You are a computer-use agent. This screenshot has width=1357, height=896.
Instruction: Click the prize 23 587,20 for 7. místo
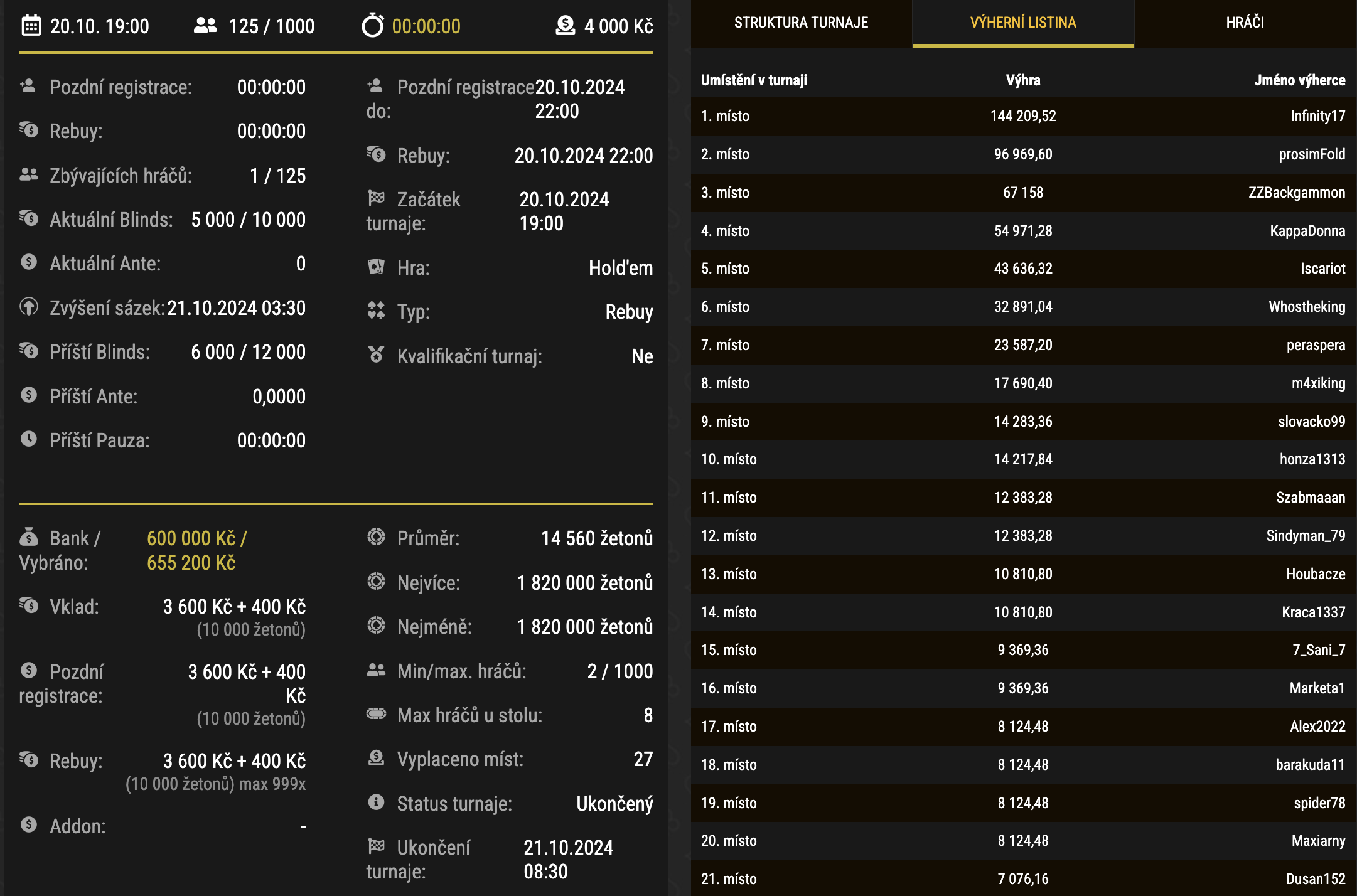(x=1023, y=345)
